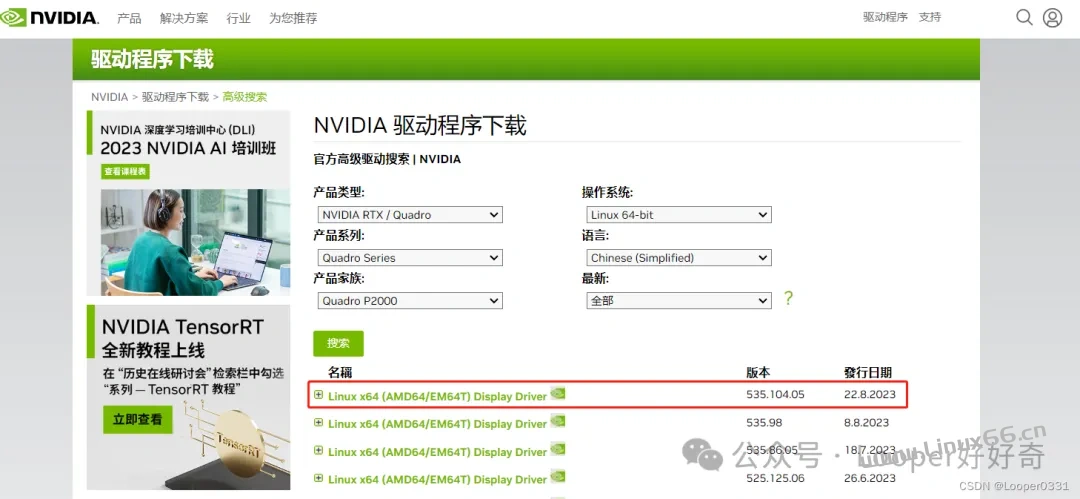Click the version number 535.98

(x=764, y=422)
